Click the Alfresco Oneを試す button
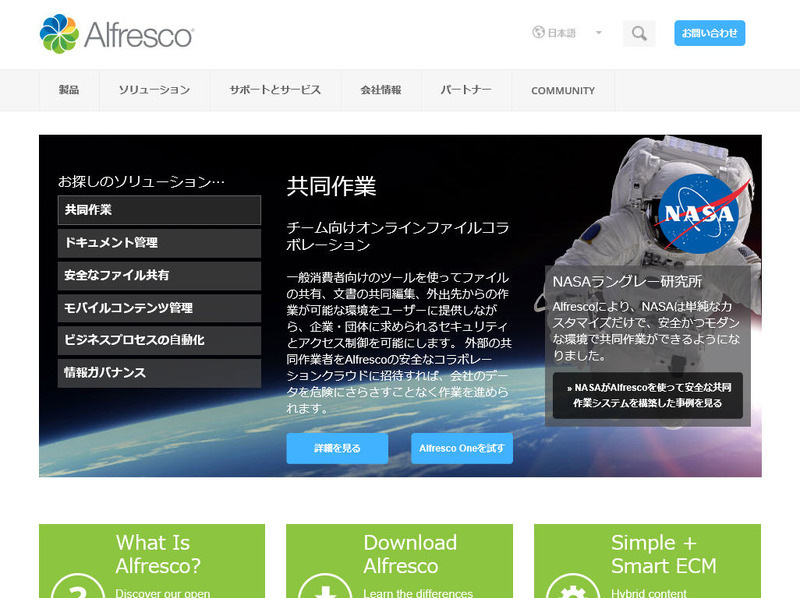The height and width of the screenshot is (598, 800). coord(461,449)
